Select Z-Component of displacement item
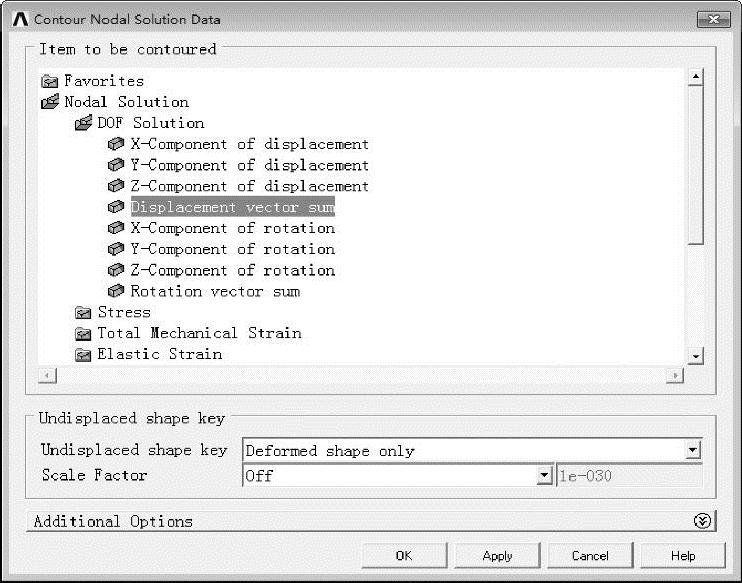 coord(249,186)
